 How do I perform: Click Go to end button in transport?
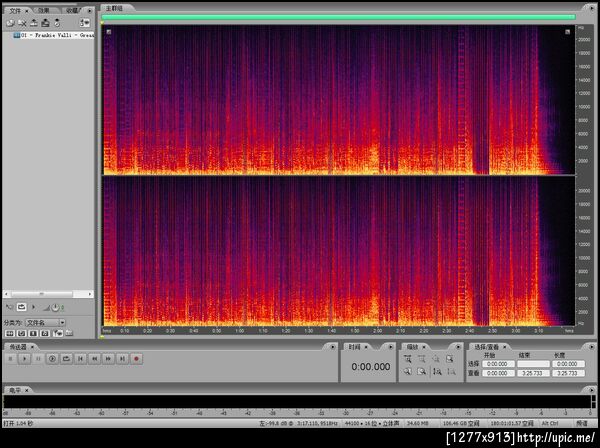122,359
